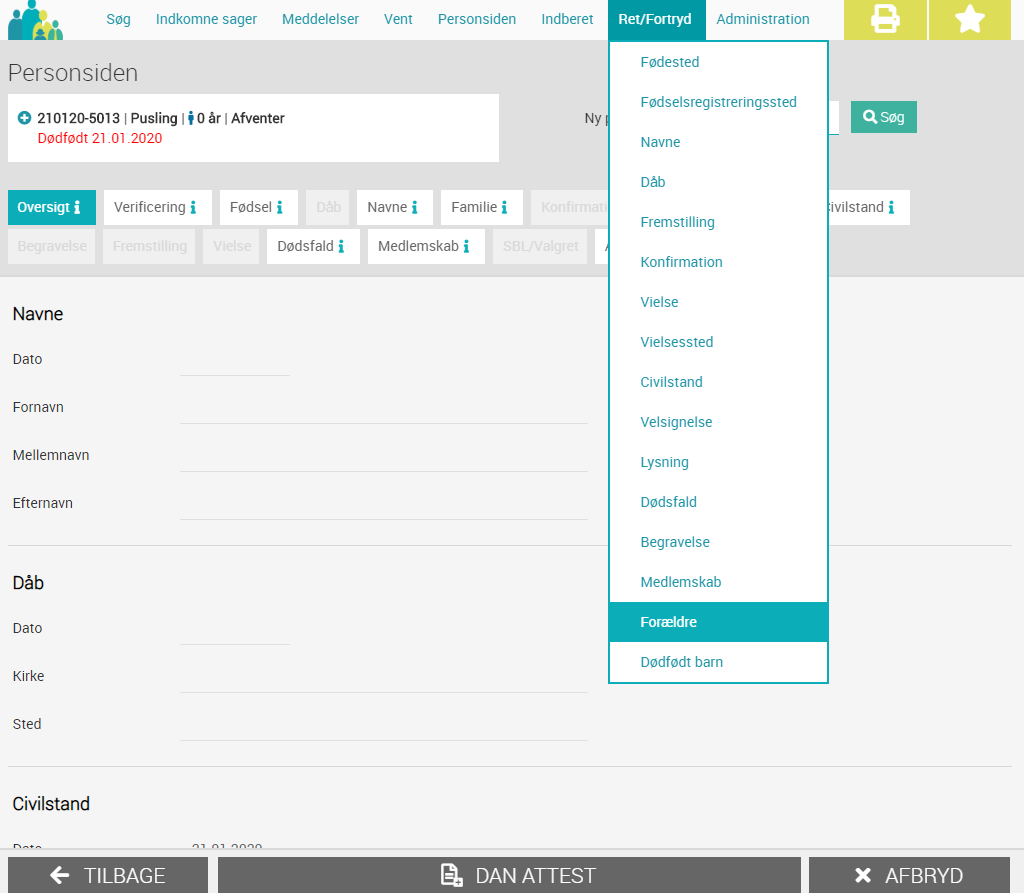The height and width of the screenshot is (893, 1024).
Task: Click the Efternavn field
Action: click(x=384, y=504)
